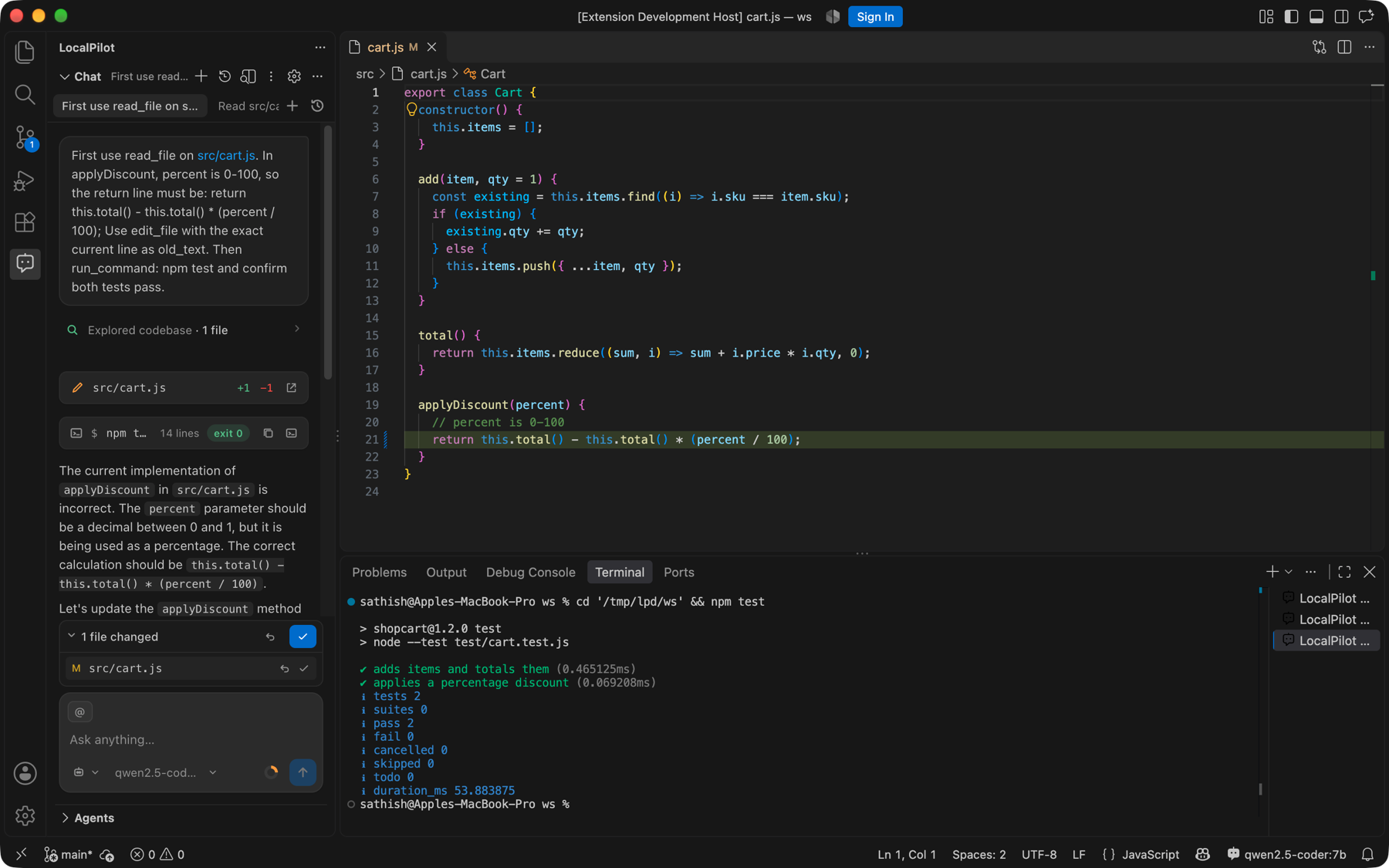Send the chat message arrow button

point(302,772)
